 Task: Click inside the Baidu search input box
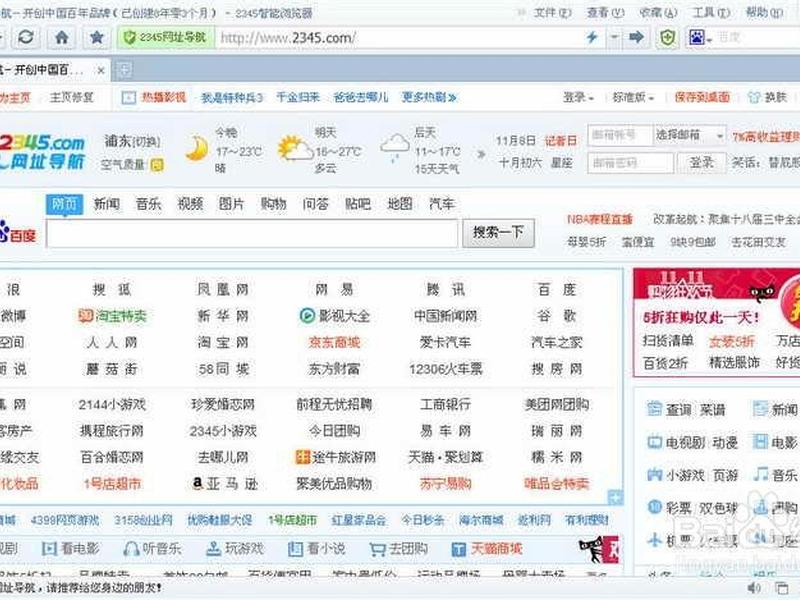(x=252, y=234)
